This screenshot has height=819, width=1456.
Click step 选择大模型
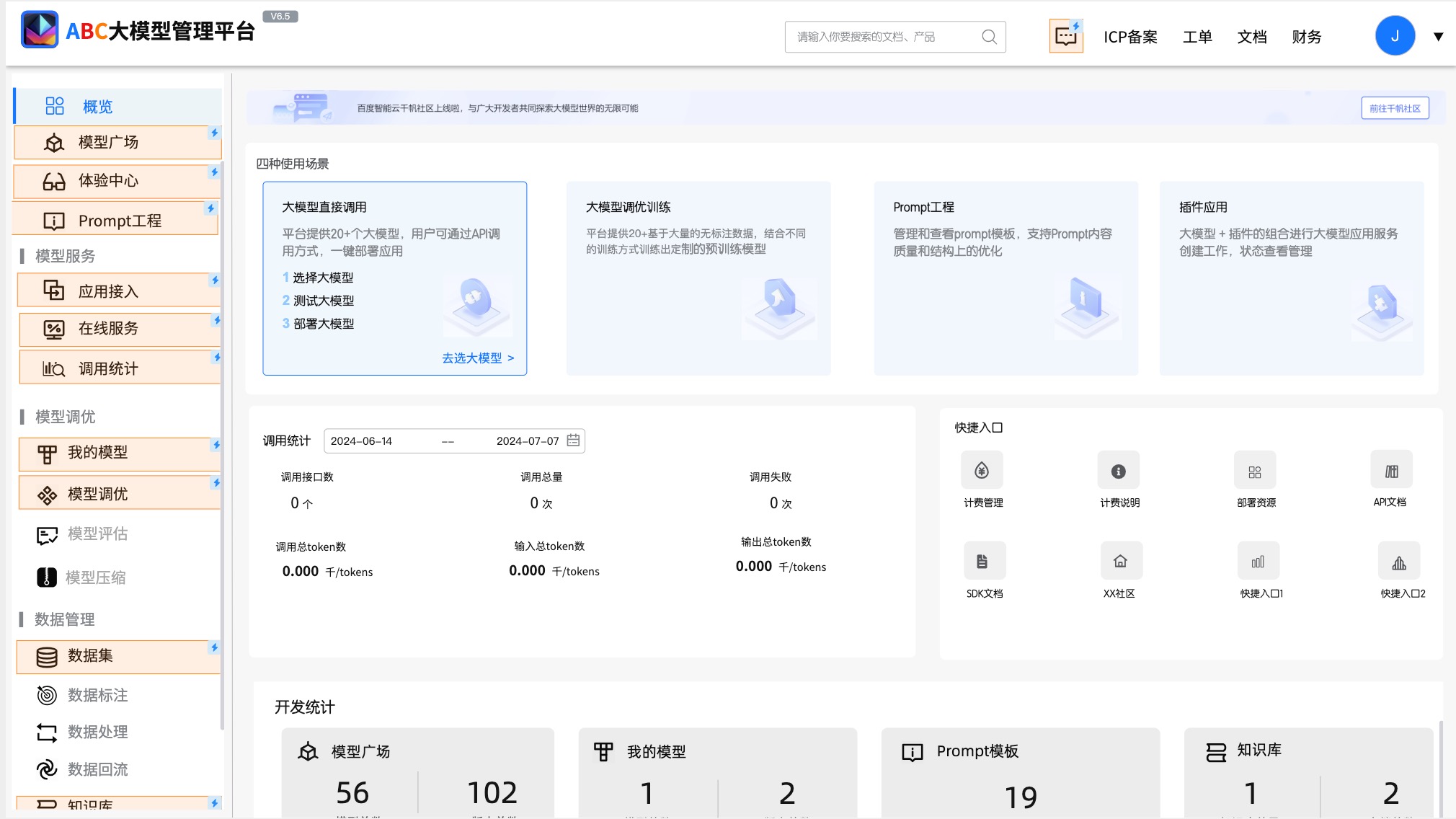pyautogui.click(x=322, y=278)
